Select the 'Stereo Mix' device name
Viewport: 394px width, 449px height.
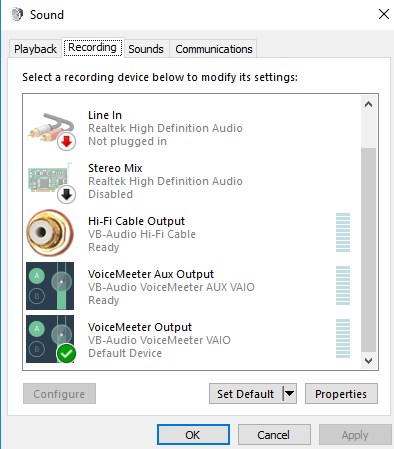tap(115, 168)
